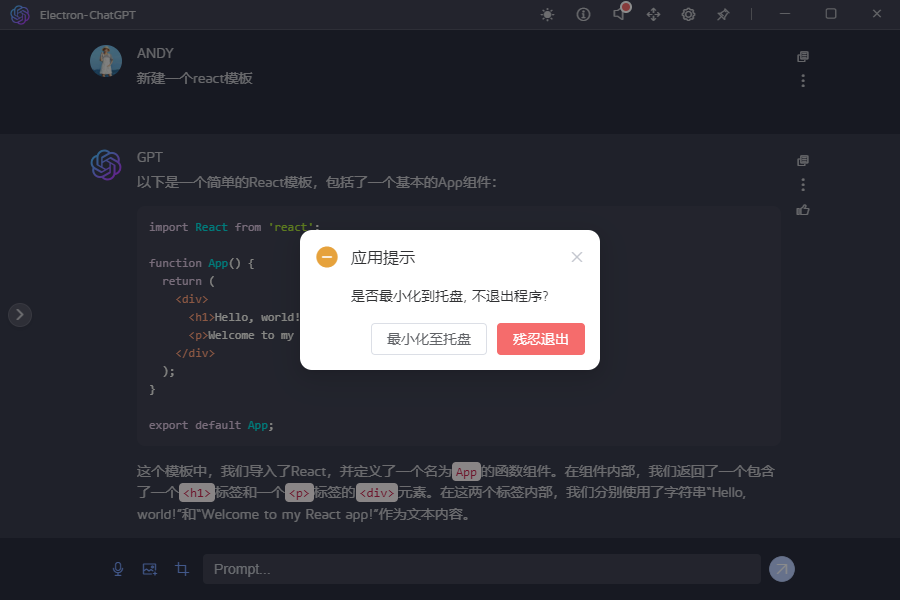Copy ANDY's message with the copy icon
Screen dimensions: 900x600
pos(803,56)
